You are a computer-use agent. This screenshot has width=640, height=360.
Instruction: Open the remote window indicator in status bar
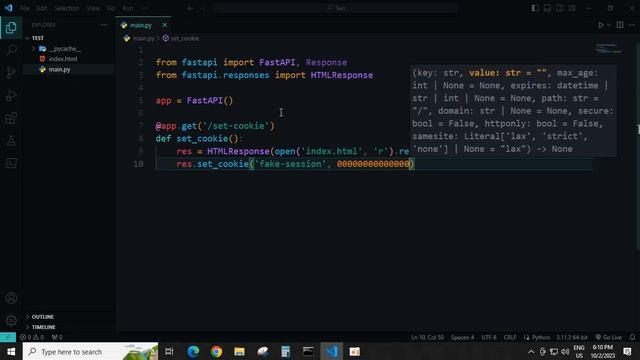pos(8,337)
